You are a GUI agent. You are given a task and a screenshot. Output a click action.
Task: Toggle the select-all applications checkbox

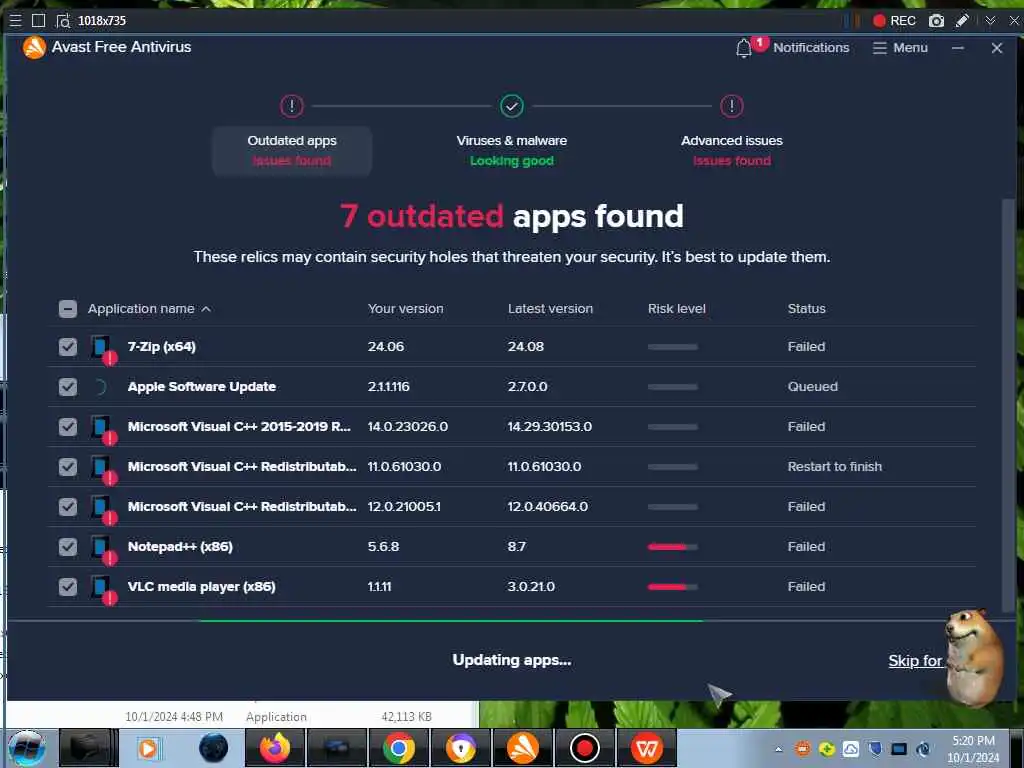tap(68, 309)
